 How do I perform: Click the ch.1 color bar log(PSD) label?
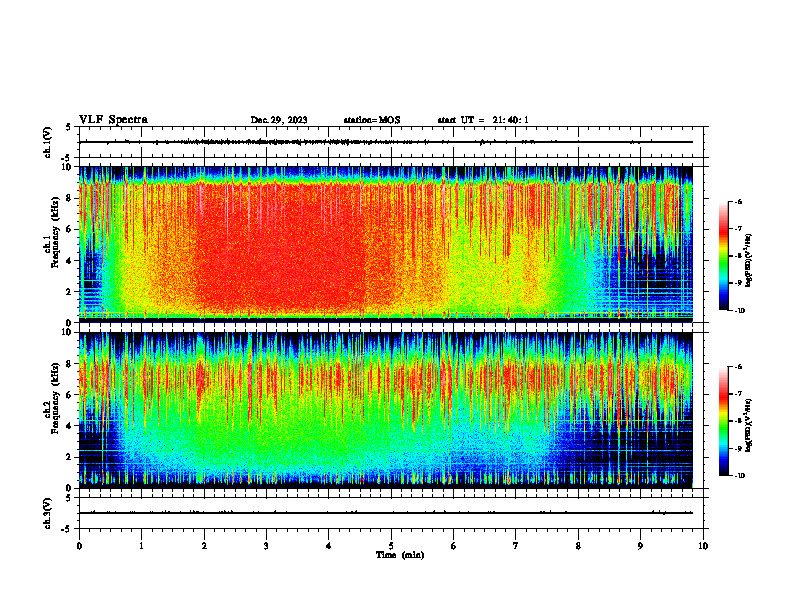coord(748,260)
